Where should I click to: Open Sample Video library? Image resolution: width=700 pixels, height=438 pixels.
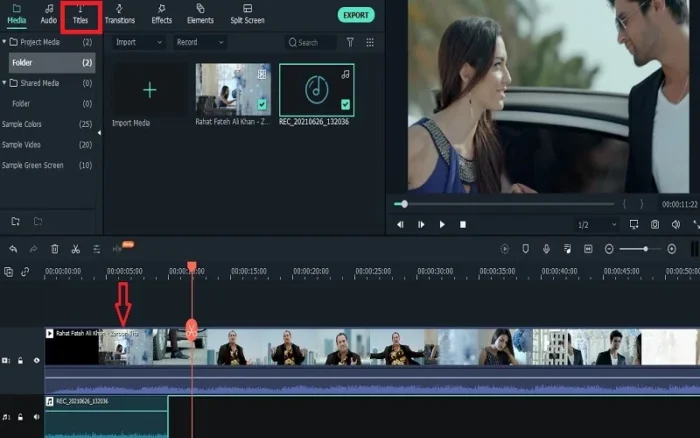[48, 145]
